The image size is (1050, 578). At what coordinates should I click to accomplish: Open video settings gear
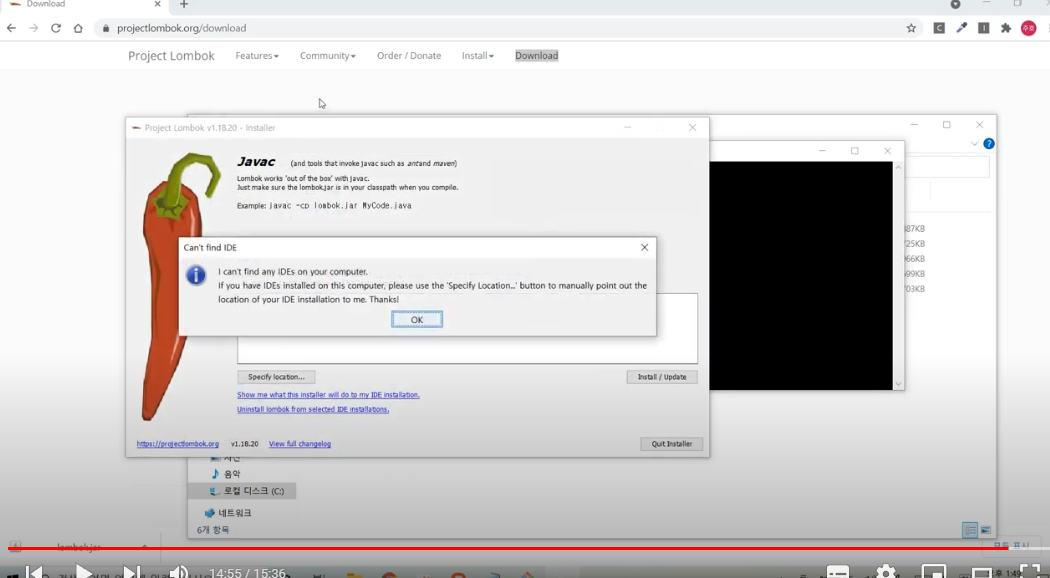886,572
